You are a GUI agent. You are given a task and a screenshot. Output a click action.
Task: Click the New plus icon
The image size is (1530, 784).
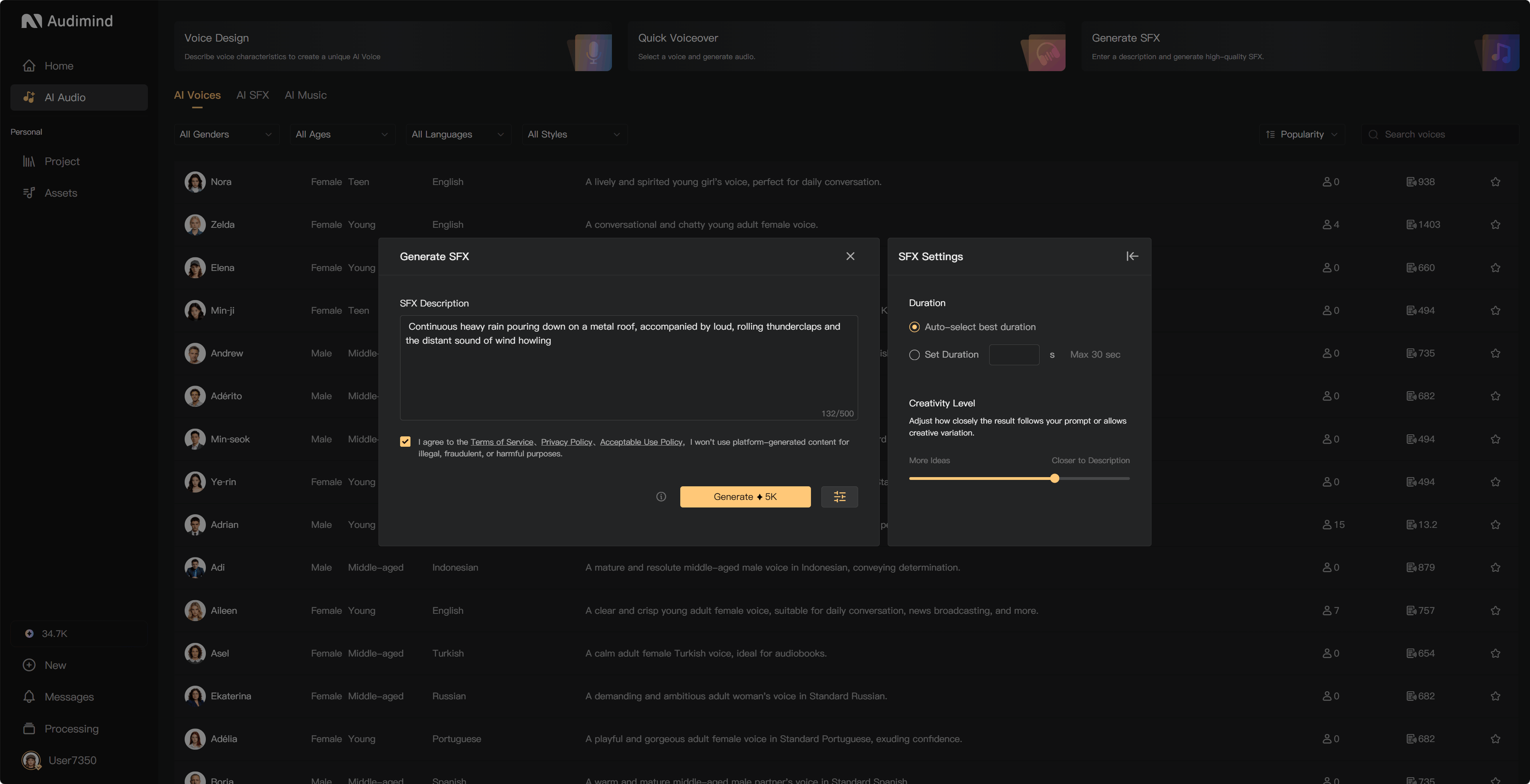[x=29, y=665]
